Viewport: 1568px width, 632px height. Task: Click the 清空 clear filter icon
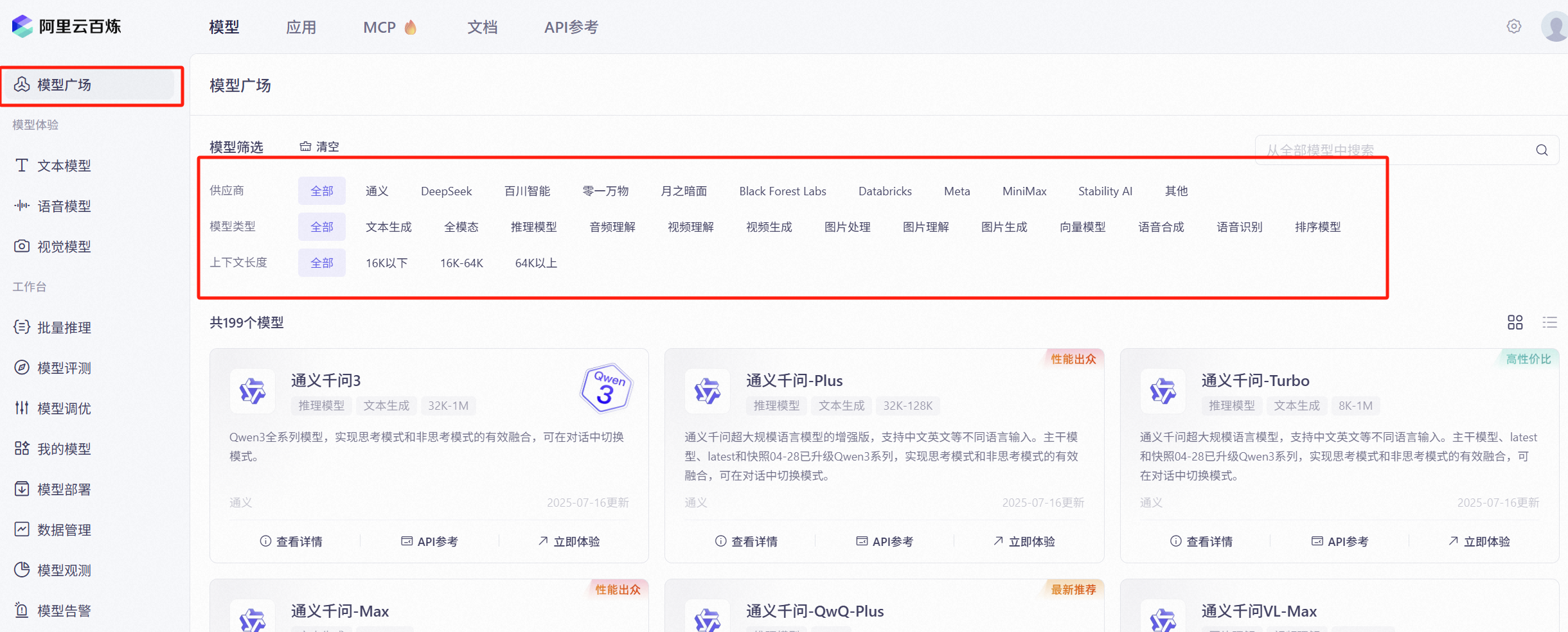(305, 146)
